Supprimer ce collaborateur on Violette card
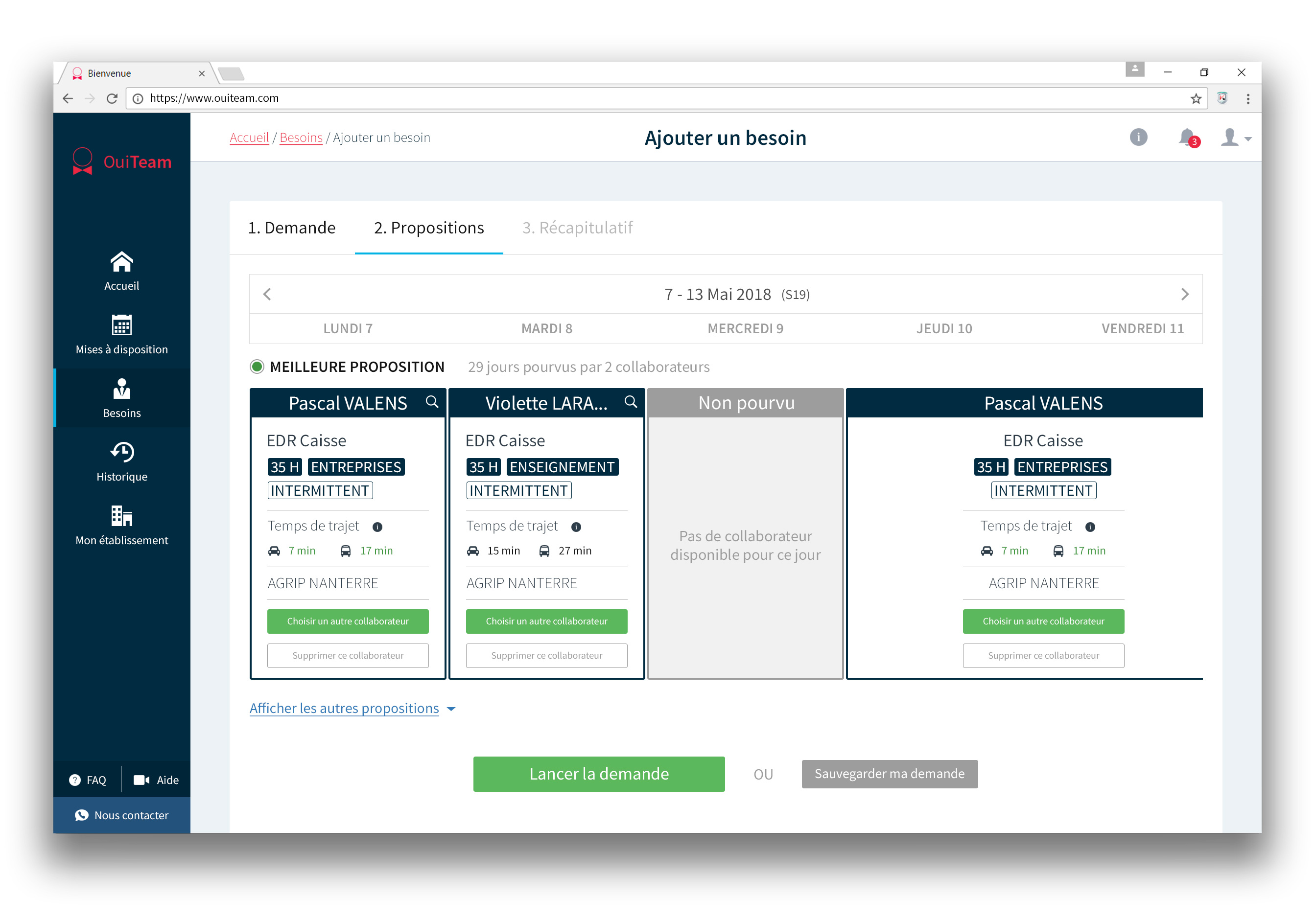Image resolution: width=1316 pixels, height=920 pixels. 547,656
